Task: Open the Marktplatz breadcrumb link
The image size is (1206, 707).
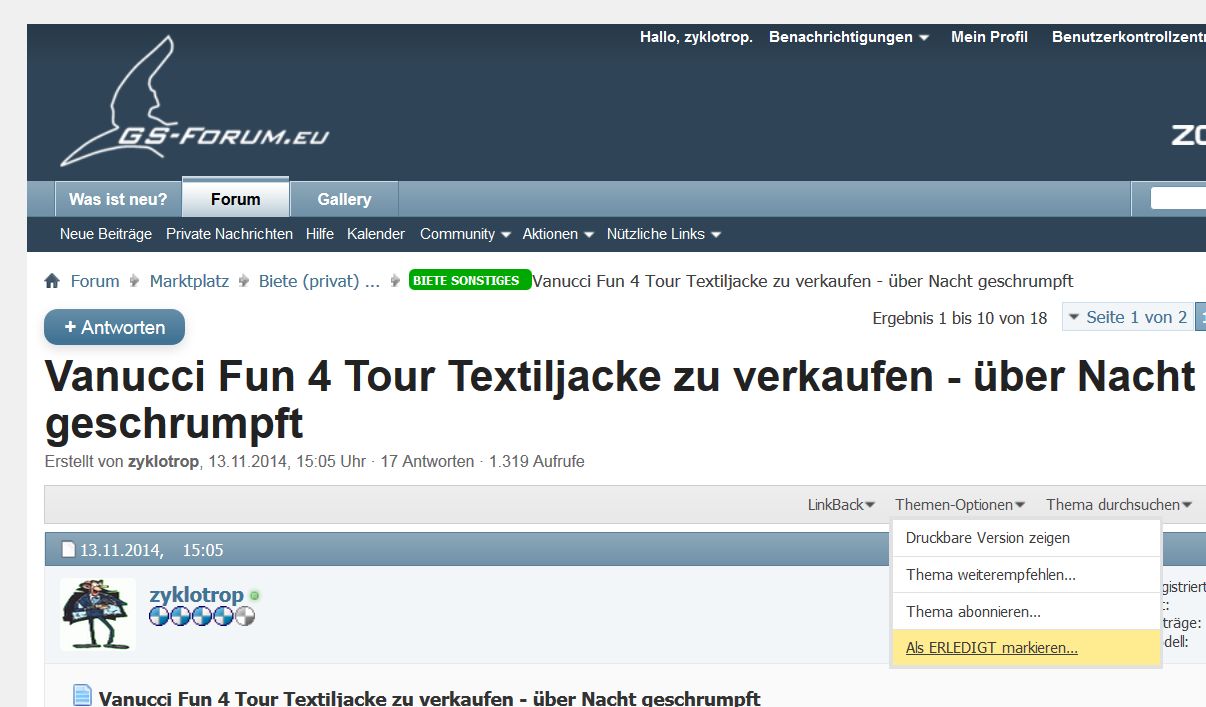Action: [189, 282]
